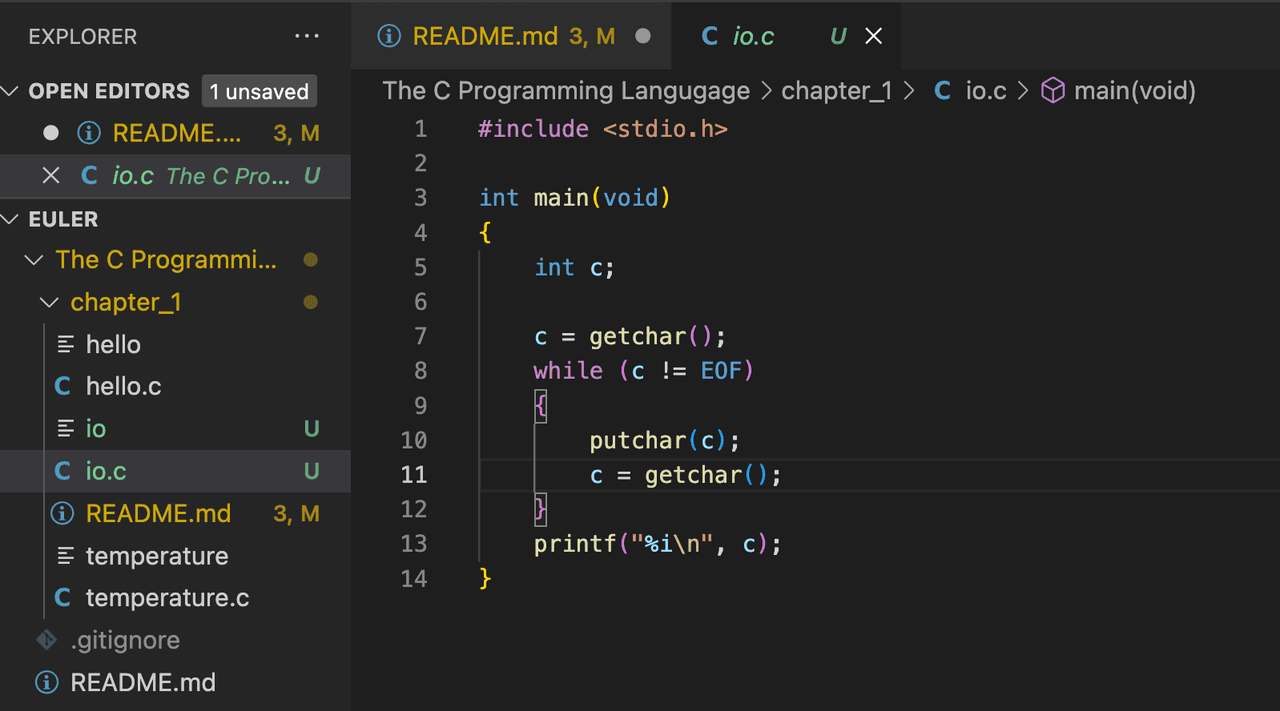Click the unsaved dot on README.md tab
Image resolution: width=1280 pixels, height=711 pixels.
[643, 36]
